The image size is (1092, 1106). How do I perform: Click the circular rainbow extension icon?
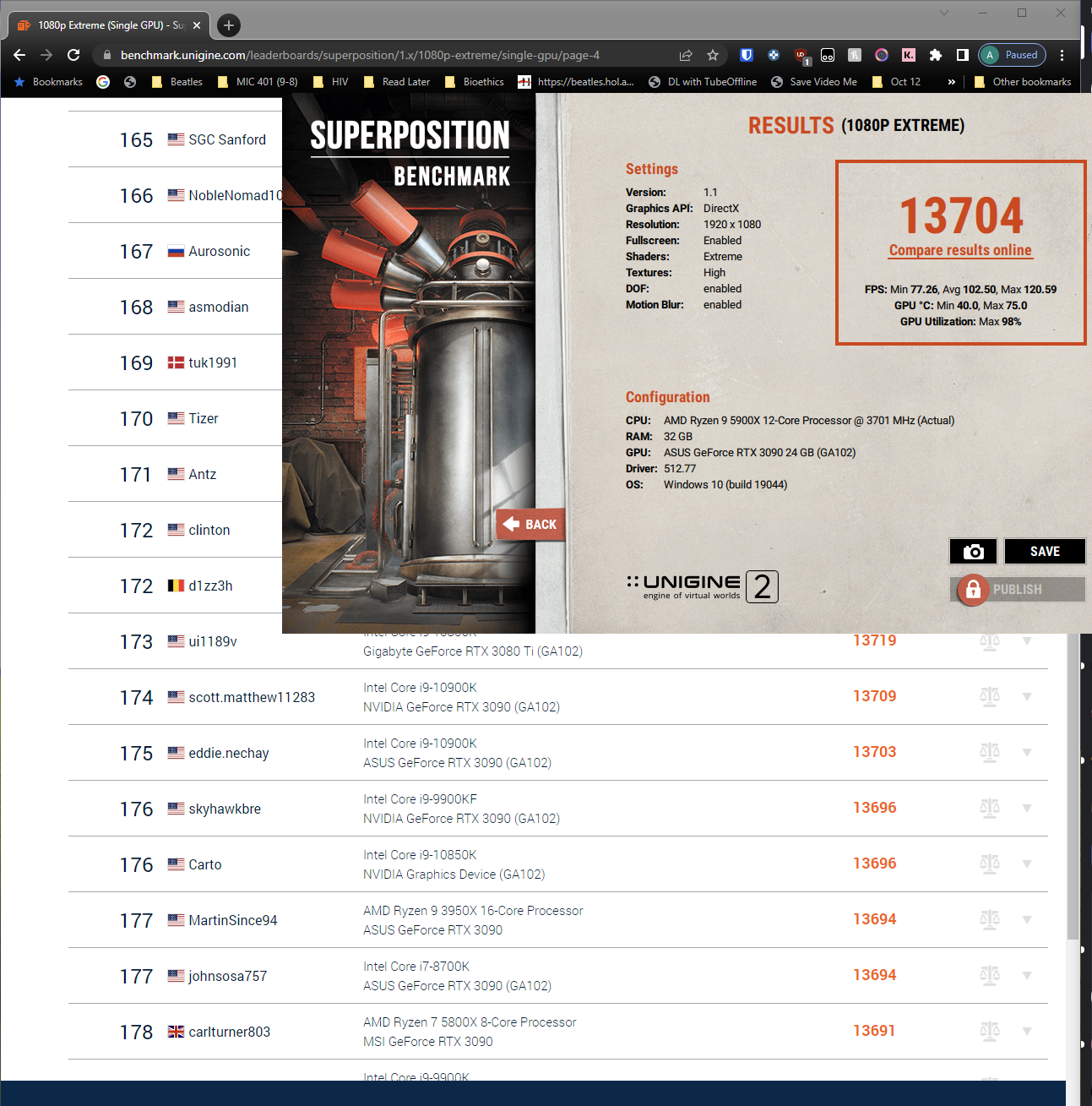(x=881, y=55)
